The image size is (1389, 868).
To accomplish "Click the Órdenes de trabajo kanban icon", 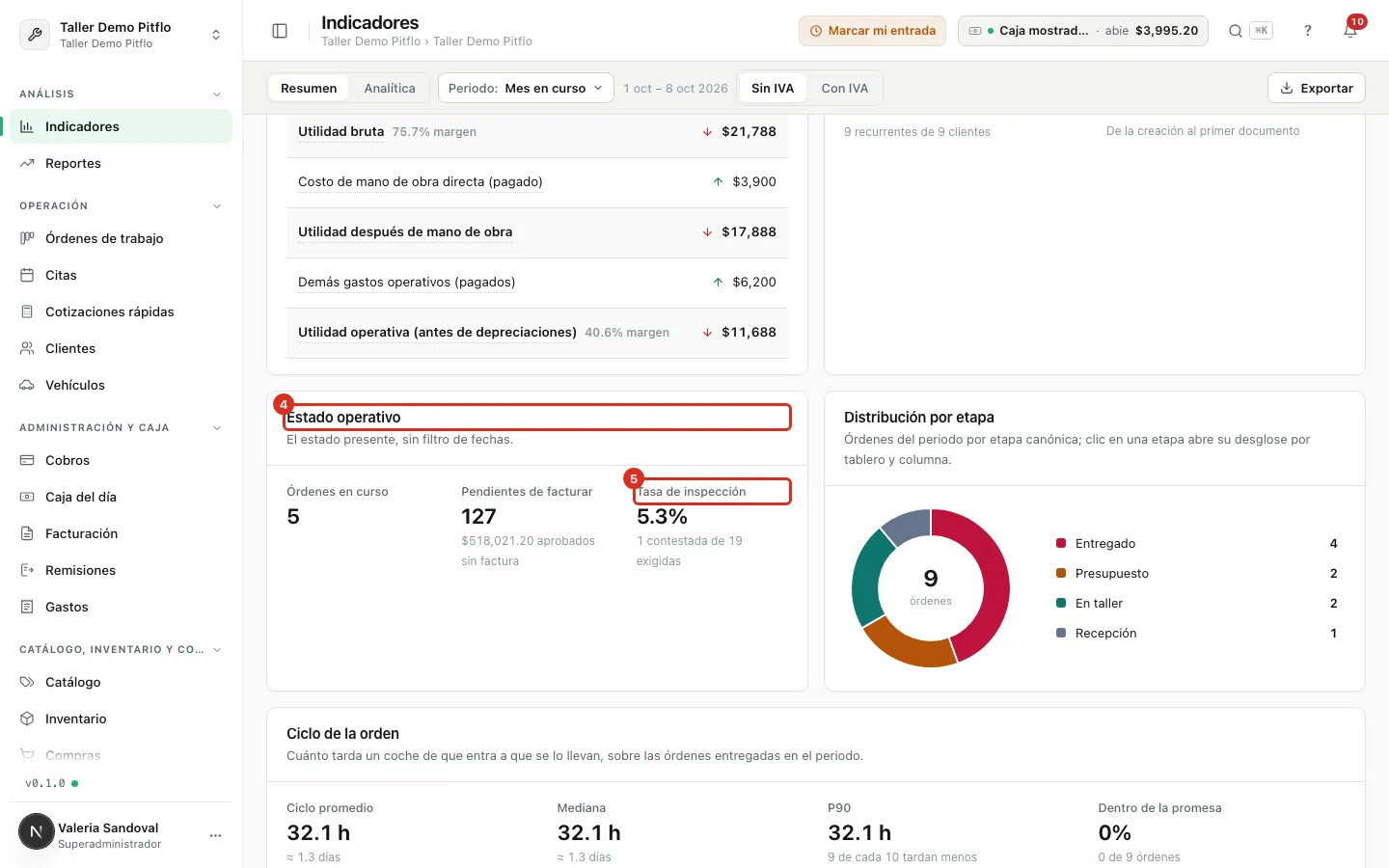I will 27,238.
